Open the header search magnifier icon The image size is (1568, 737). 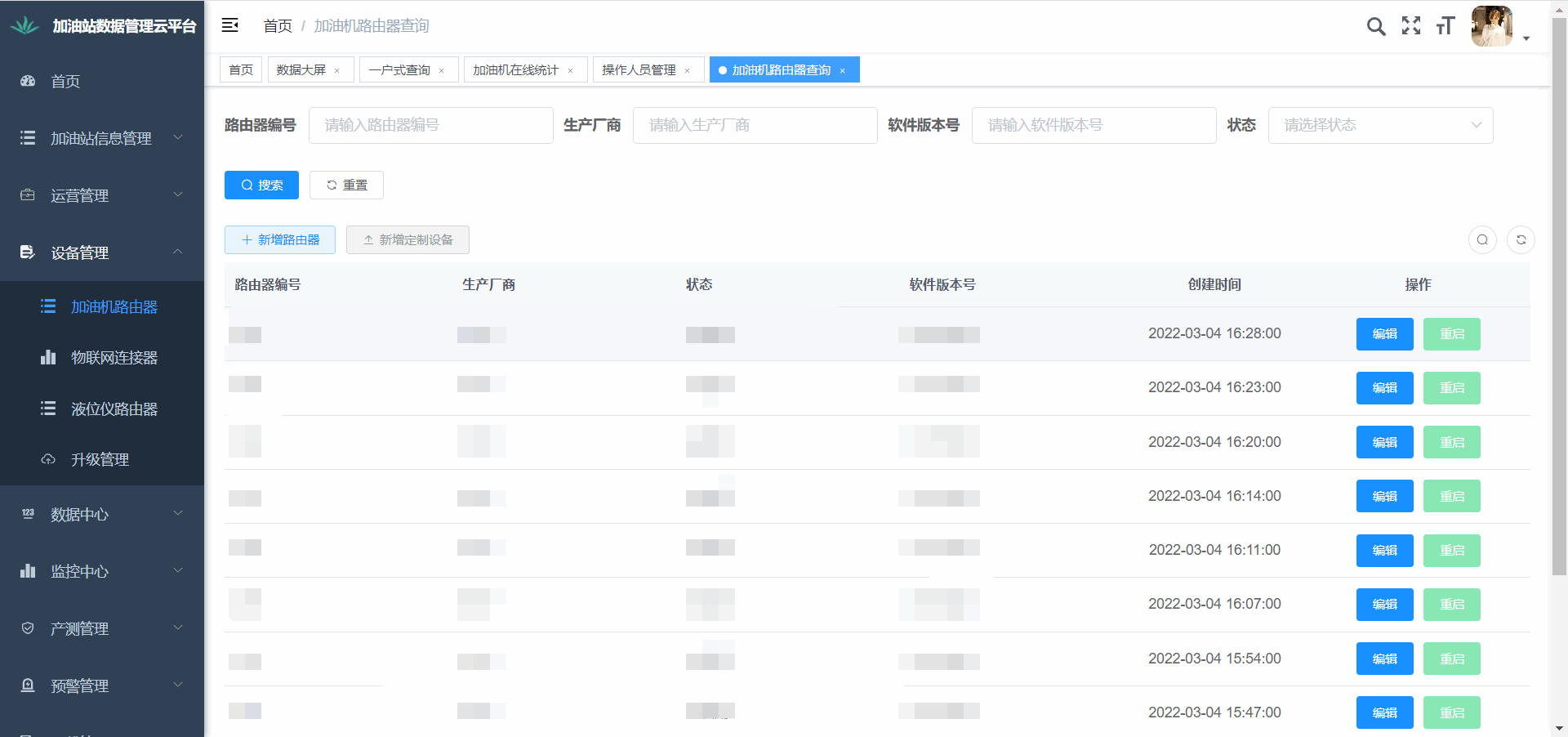[1376, 26]
